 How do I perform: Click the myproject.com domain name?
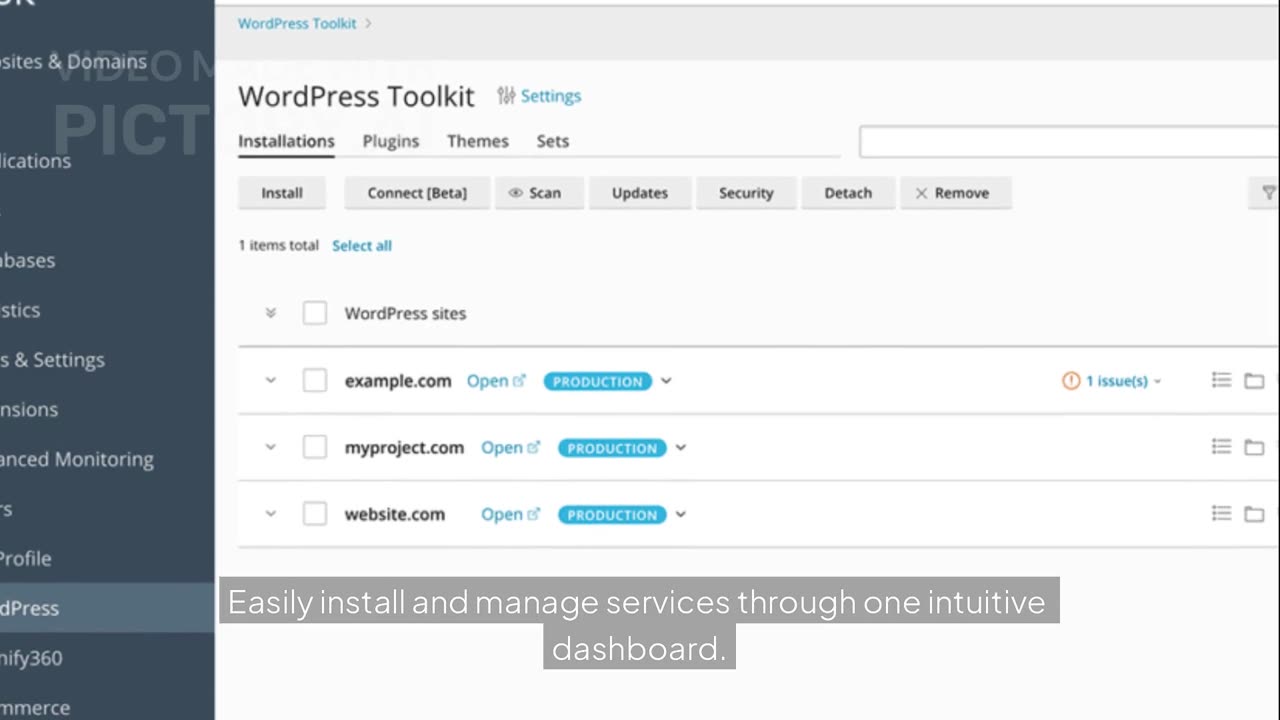point(404,448)
